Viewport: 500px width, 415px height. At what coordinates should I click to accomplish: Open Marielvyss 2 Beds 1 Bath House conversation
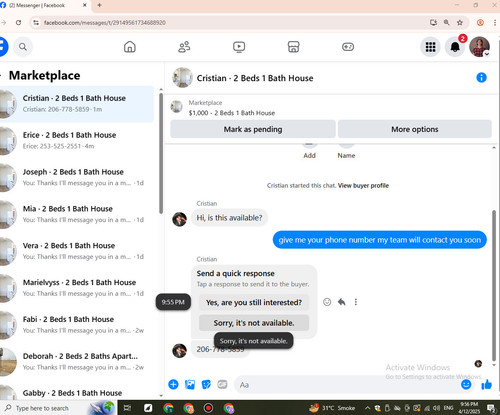coord(77,288)
